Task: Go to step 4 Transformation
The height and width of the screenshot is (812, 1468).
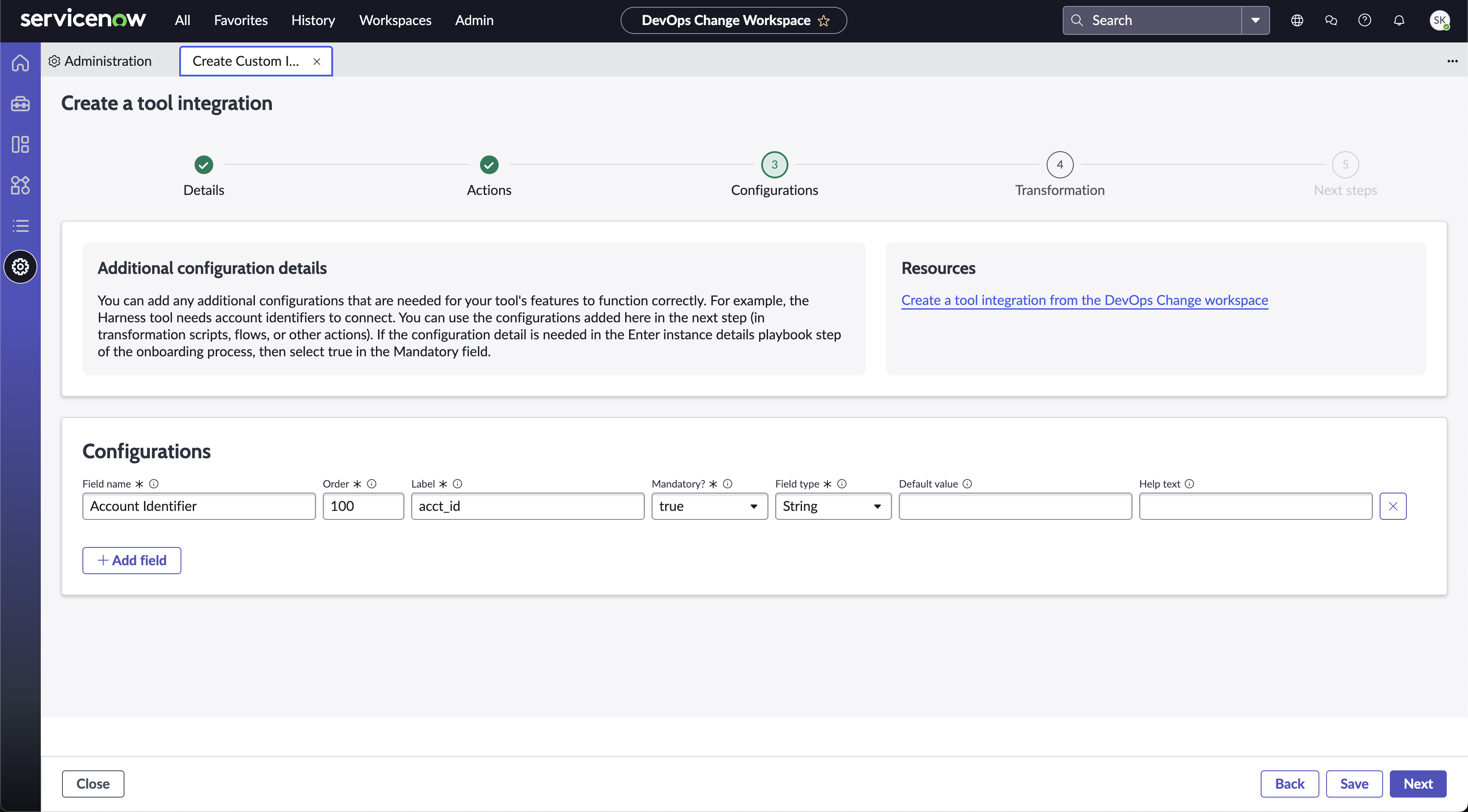Action: pos(1060,165)
